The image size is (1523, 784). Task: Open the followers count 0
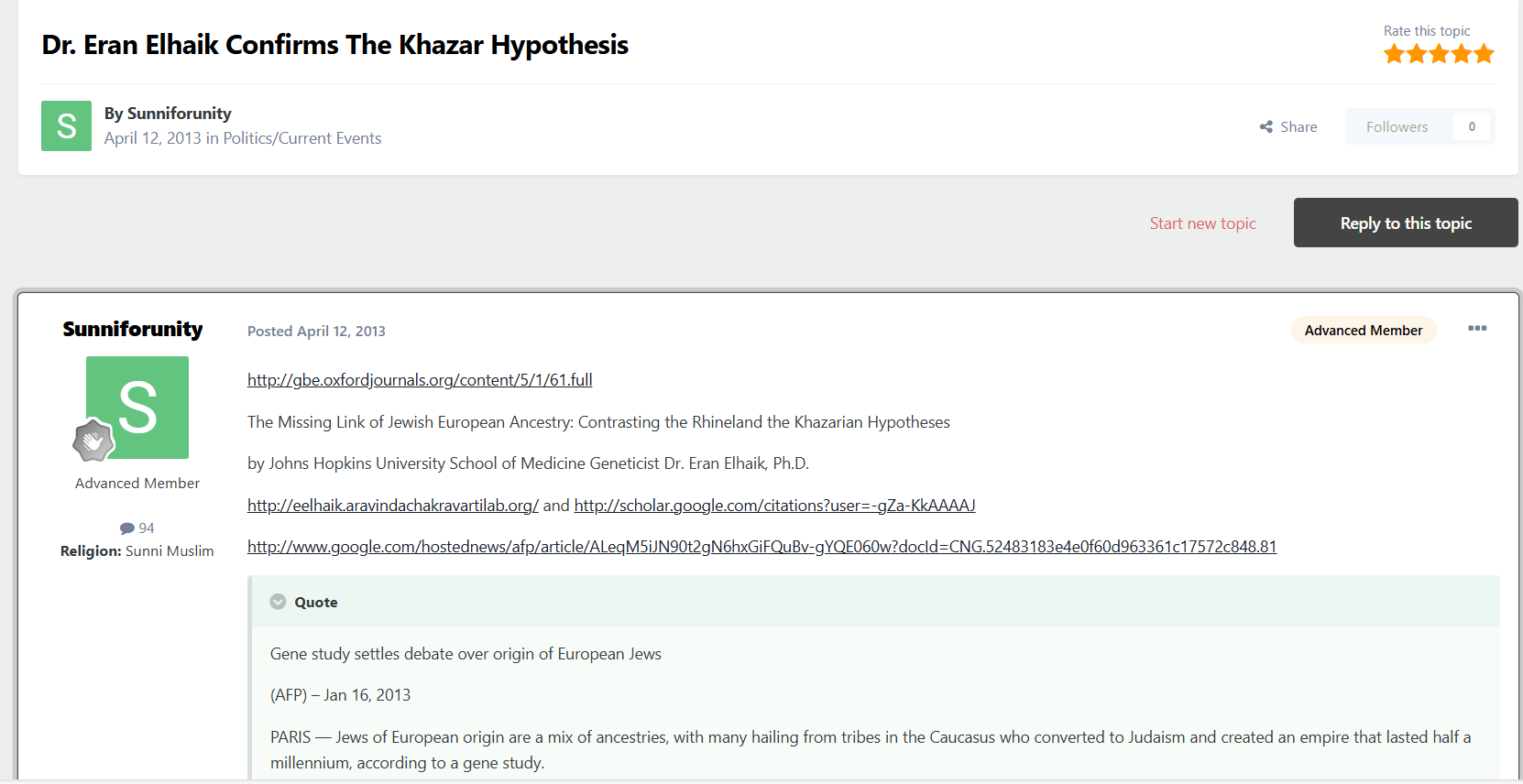coord(1472,126)
